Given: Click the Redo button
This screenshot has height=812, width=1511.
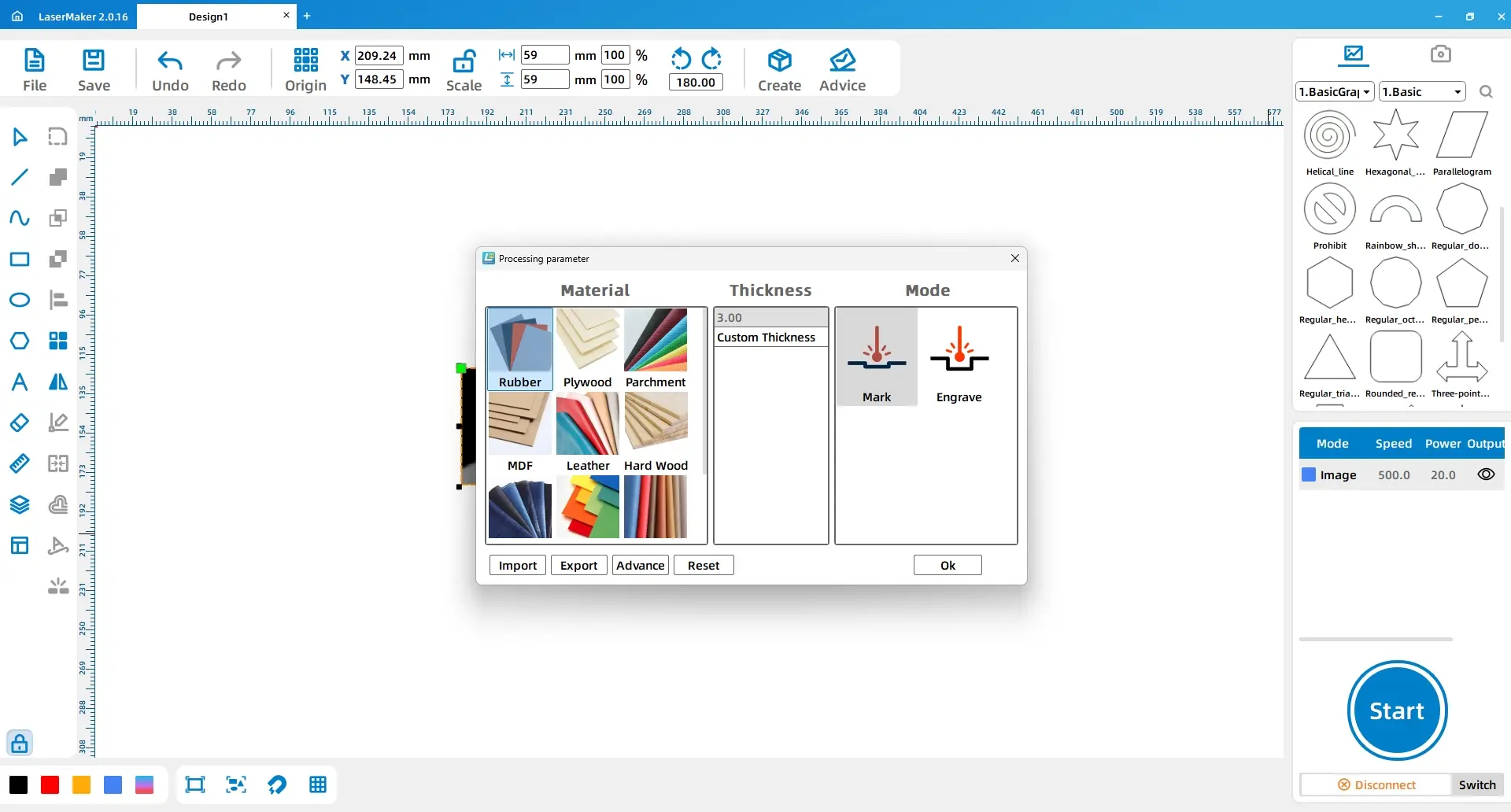Looking at the screenshot, I should click(x=229, y=69).
